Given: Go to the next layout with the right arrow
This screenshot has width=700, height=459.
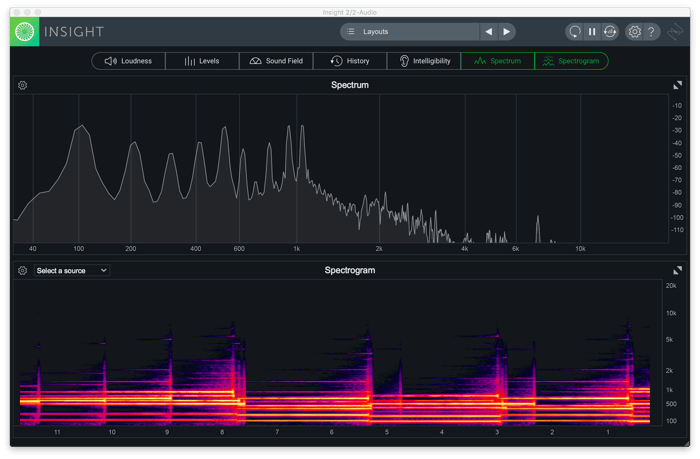Looking at the screenshot, I should (x=506, y=32).
